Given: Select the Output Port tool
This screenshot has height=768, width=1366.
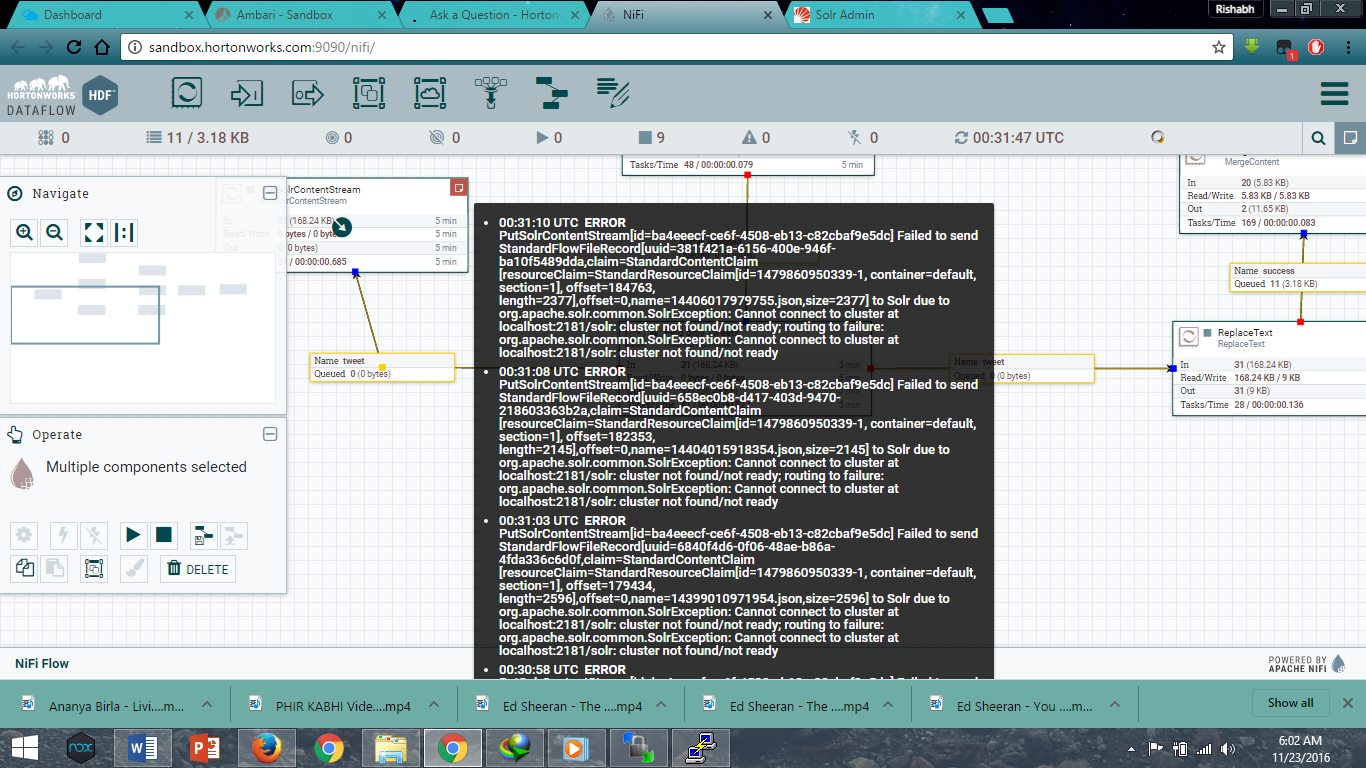Looking at the screenshot, I should pyautogui.click(x=308, y=93).
